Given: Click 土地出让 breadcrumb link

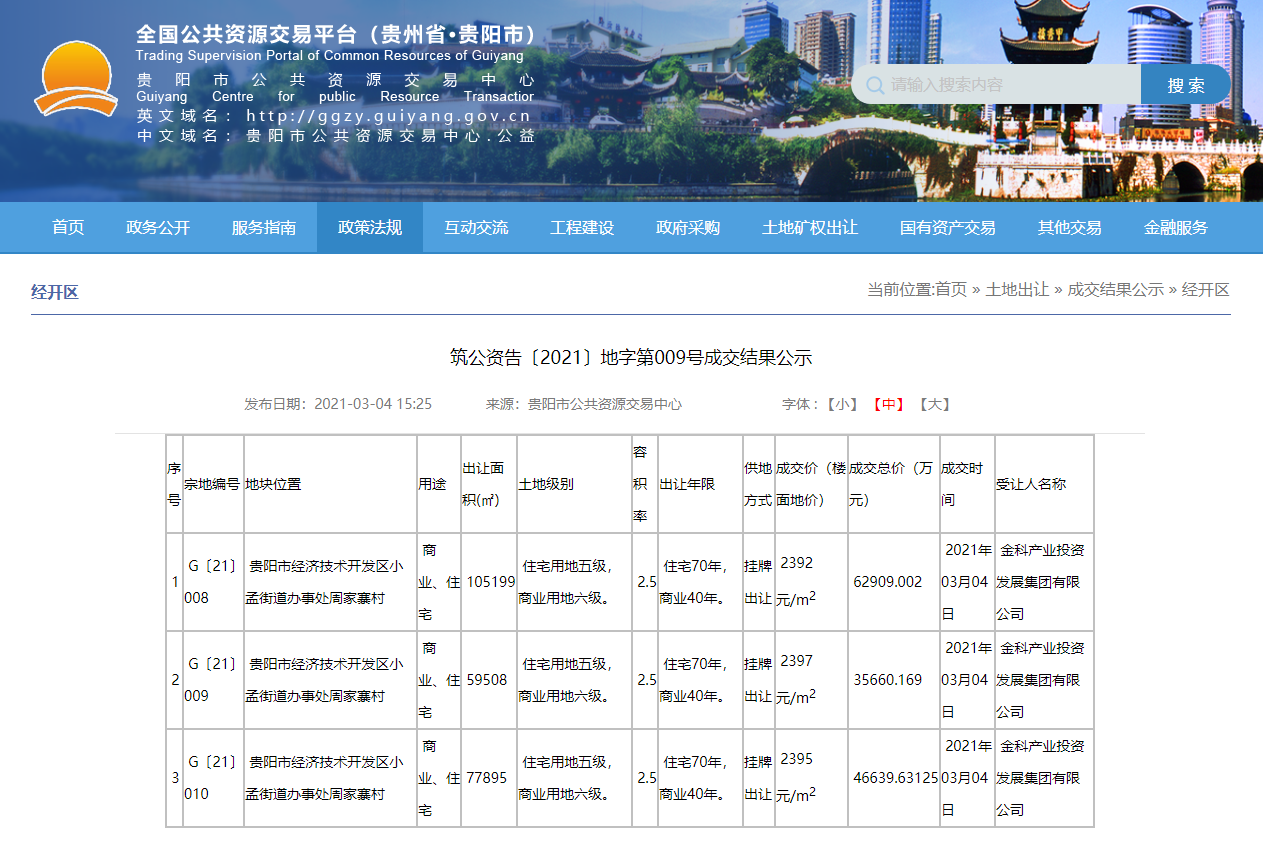Looking at the screenshot, I should click(1017, 290).
